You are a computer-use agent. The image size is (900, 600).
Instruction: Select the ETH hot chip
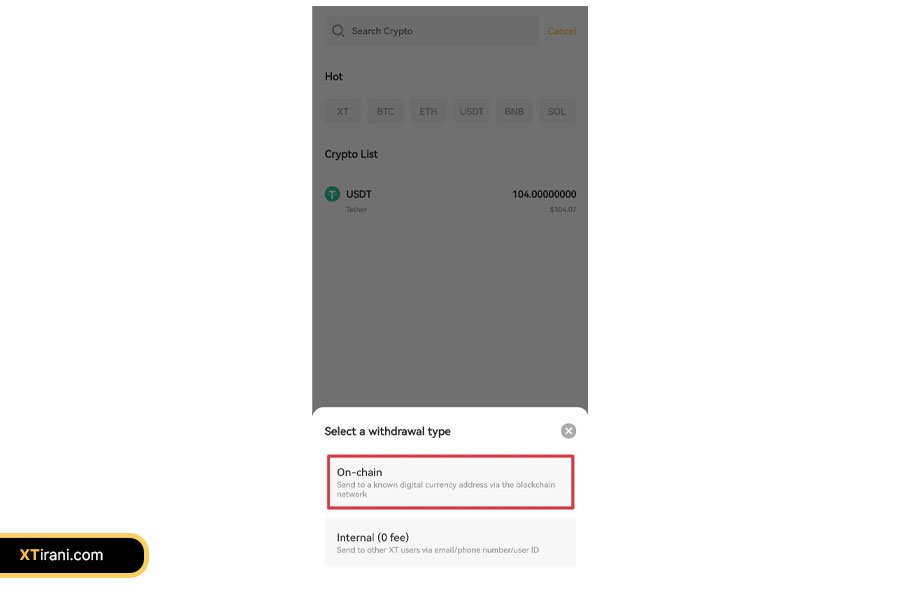(428, 111)
